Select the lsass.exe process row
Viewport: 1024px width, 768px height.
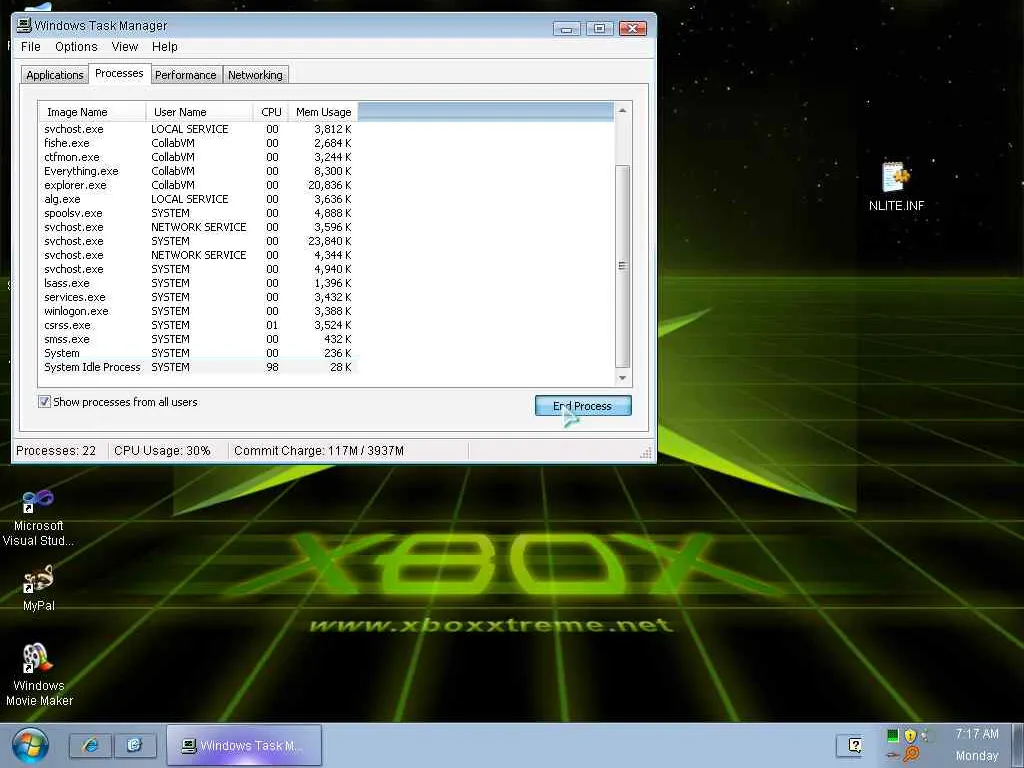(x=199, y=283)
